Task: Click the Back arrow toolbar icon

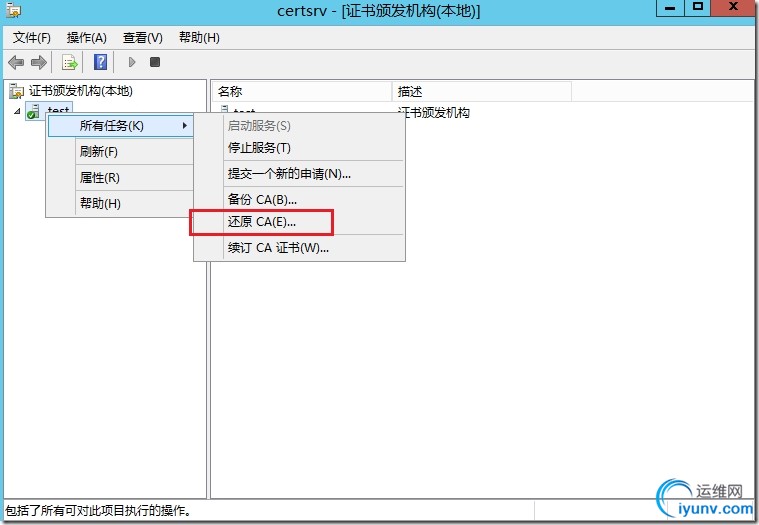Action: [16, 62]
